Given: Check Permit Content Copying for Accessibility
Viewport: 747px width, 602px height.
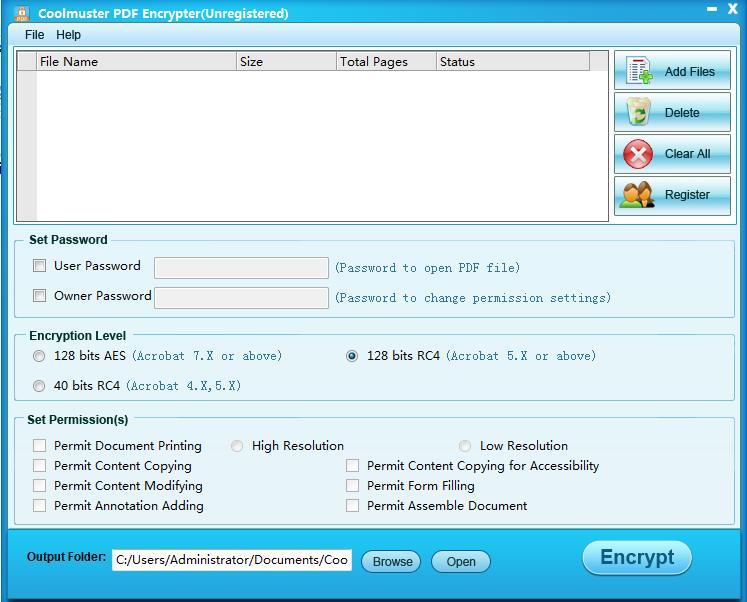Looking at the screenshot, I should 353,465.
